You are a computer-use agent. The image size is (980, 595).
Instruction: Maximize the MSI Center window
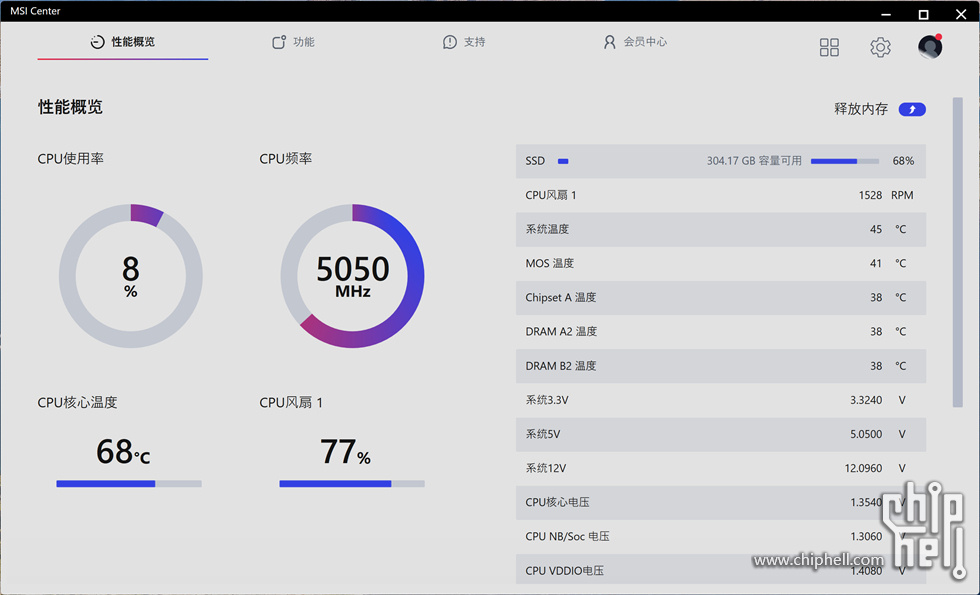coord(923,13)
